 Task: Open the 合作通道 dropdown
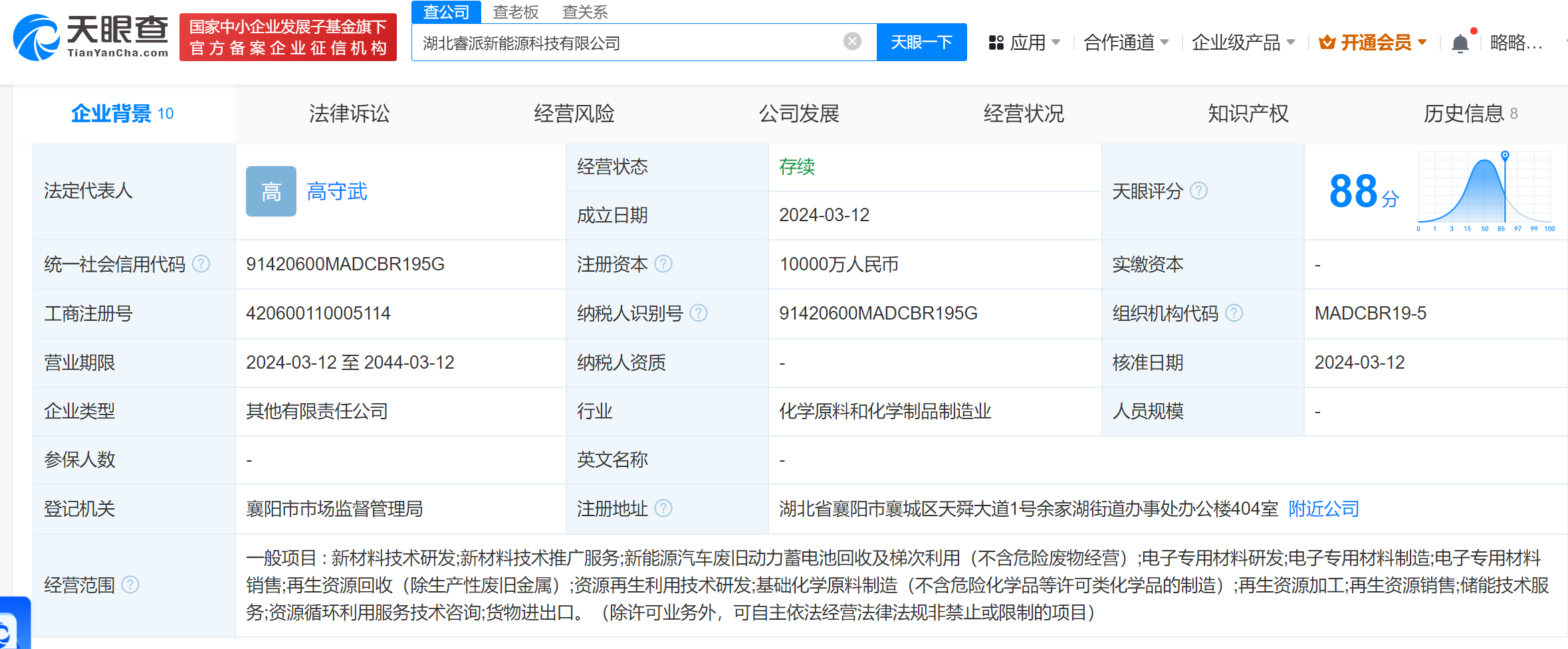click(1126, 43)
